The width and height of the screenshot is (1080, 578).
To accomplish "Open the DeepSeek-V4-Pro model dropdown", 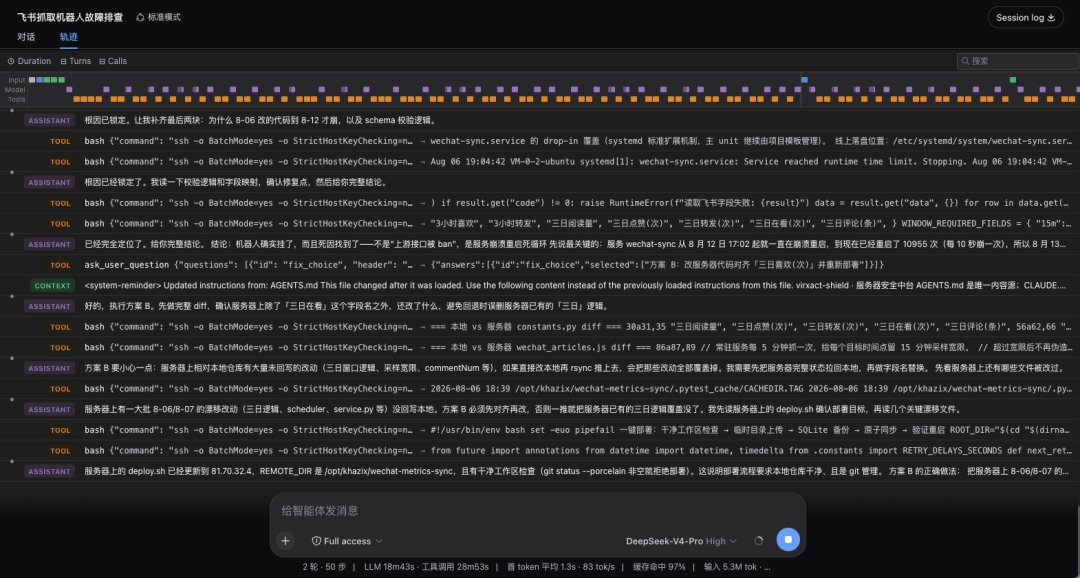I will click(x=681, y=541).
